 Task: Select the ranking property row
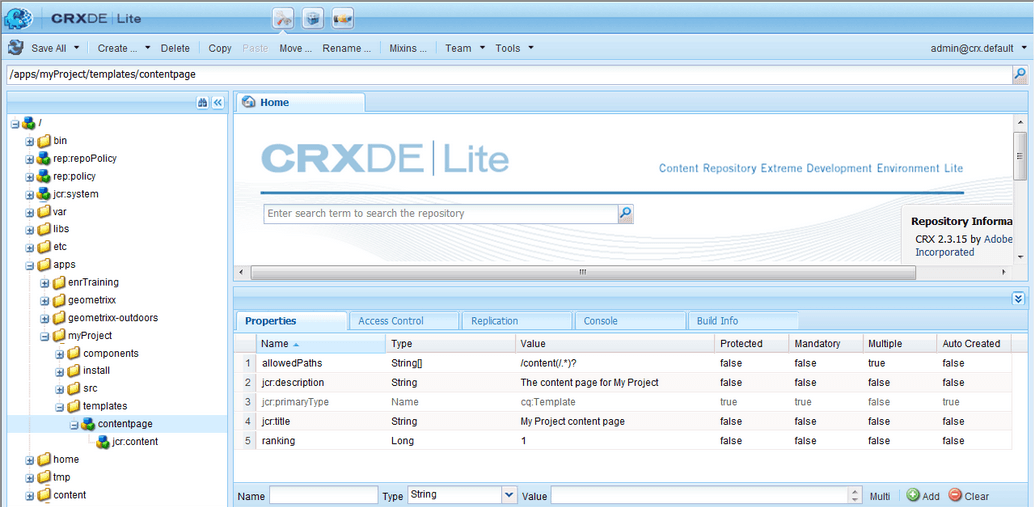623,440
